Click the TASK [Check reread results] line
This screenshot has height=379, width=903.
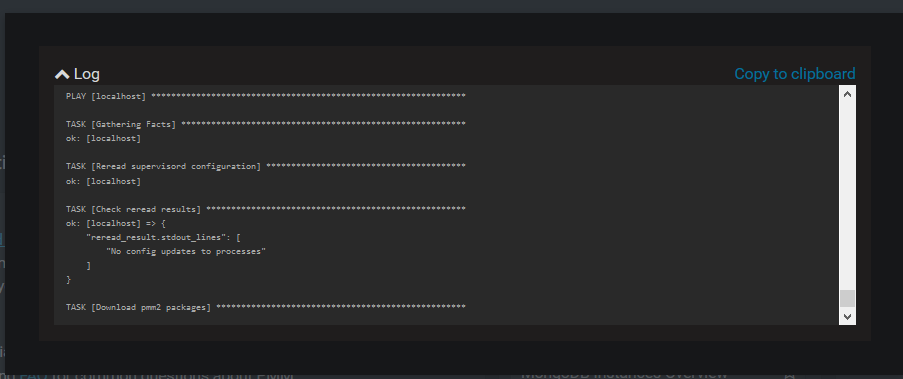265,209
